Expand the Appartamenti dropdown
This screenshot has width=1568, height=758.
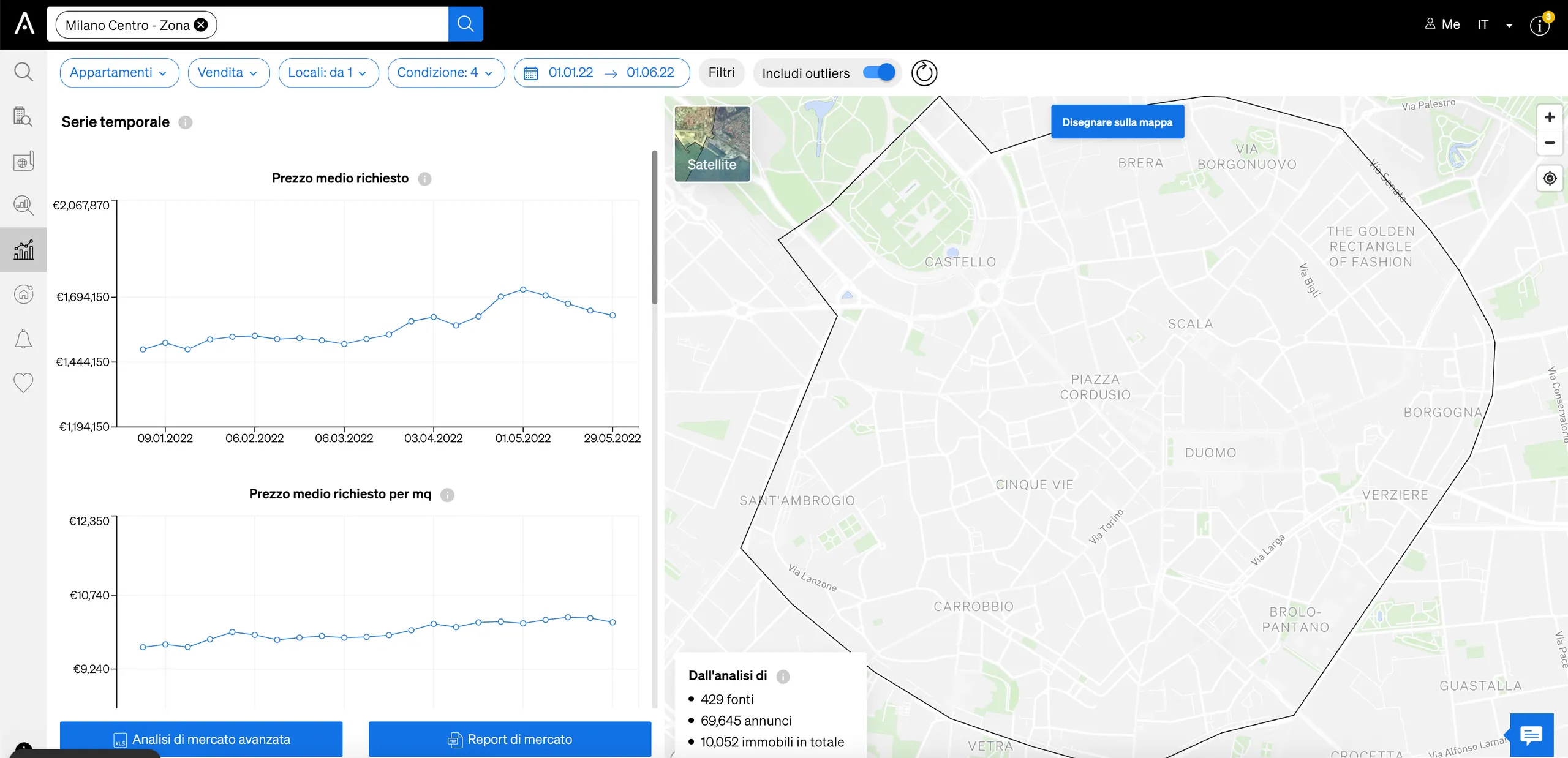click(119, 73)
